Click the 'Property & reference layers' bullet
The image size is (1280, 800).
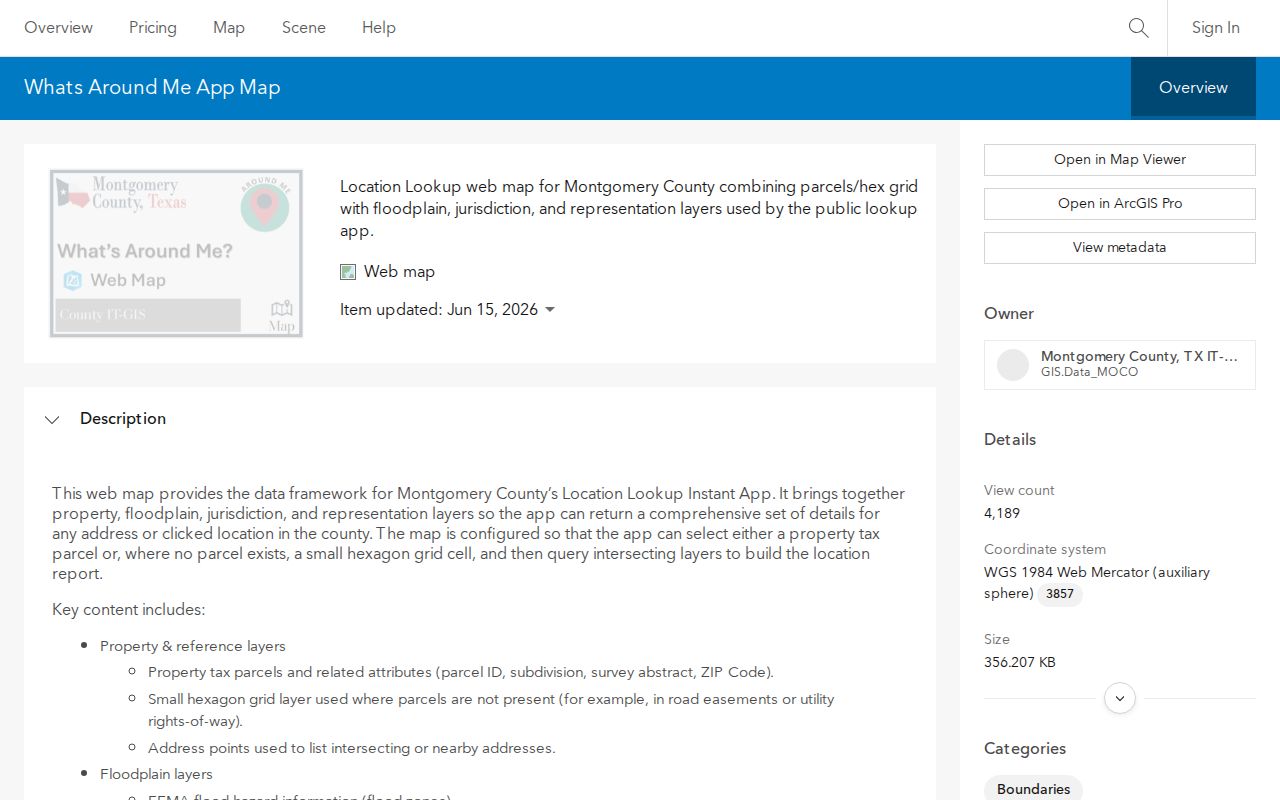pyautogui.click(x=193, y=646)
